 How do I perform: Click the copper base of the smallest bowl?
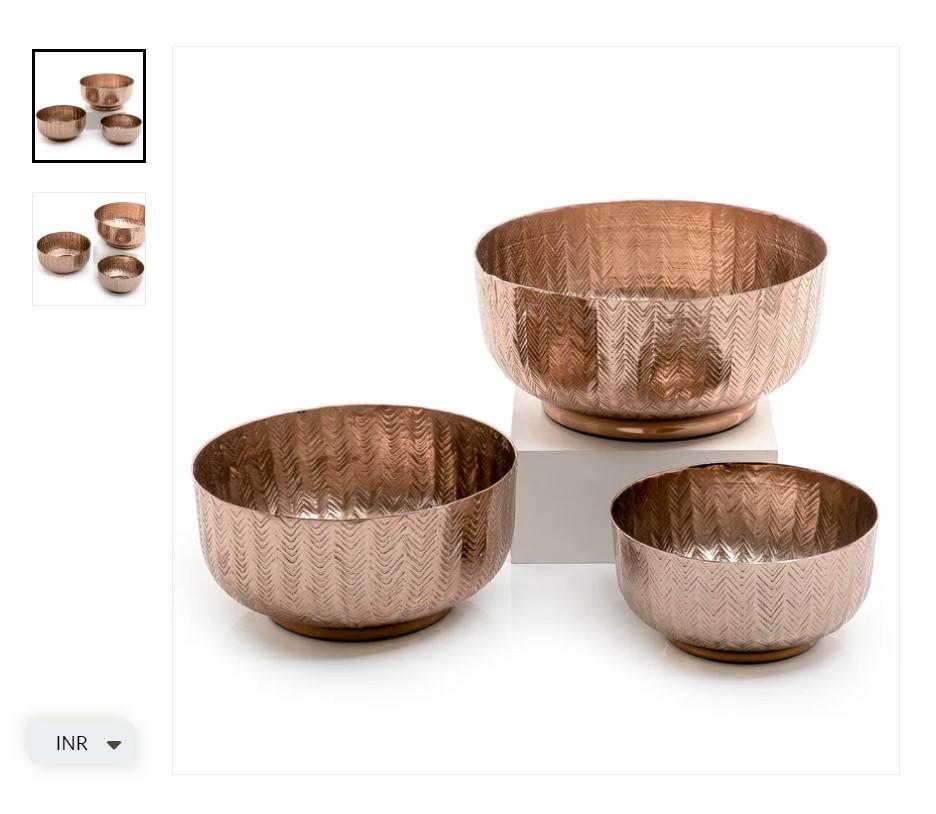tap(742, 651)
